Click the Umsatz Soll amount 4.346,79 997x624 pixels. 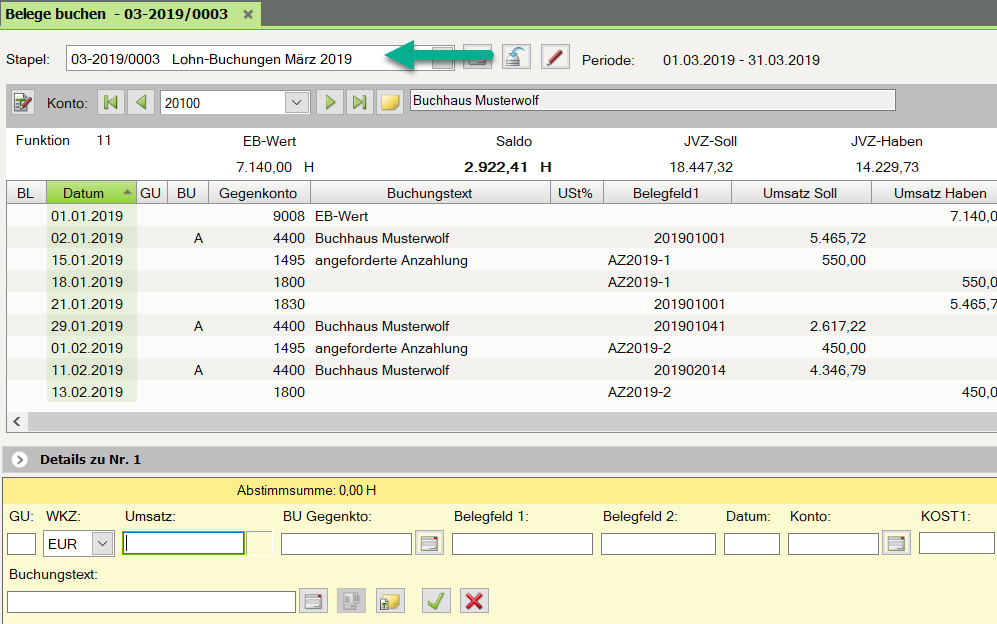[837, 370]
